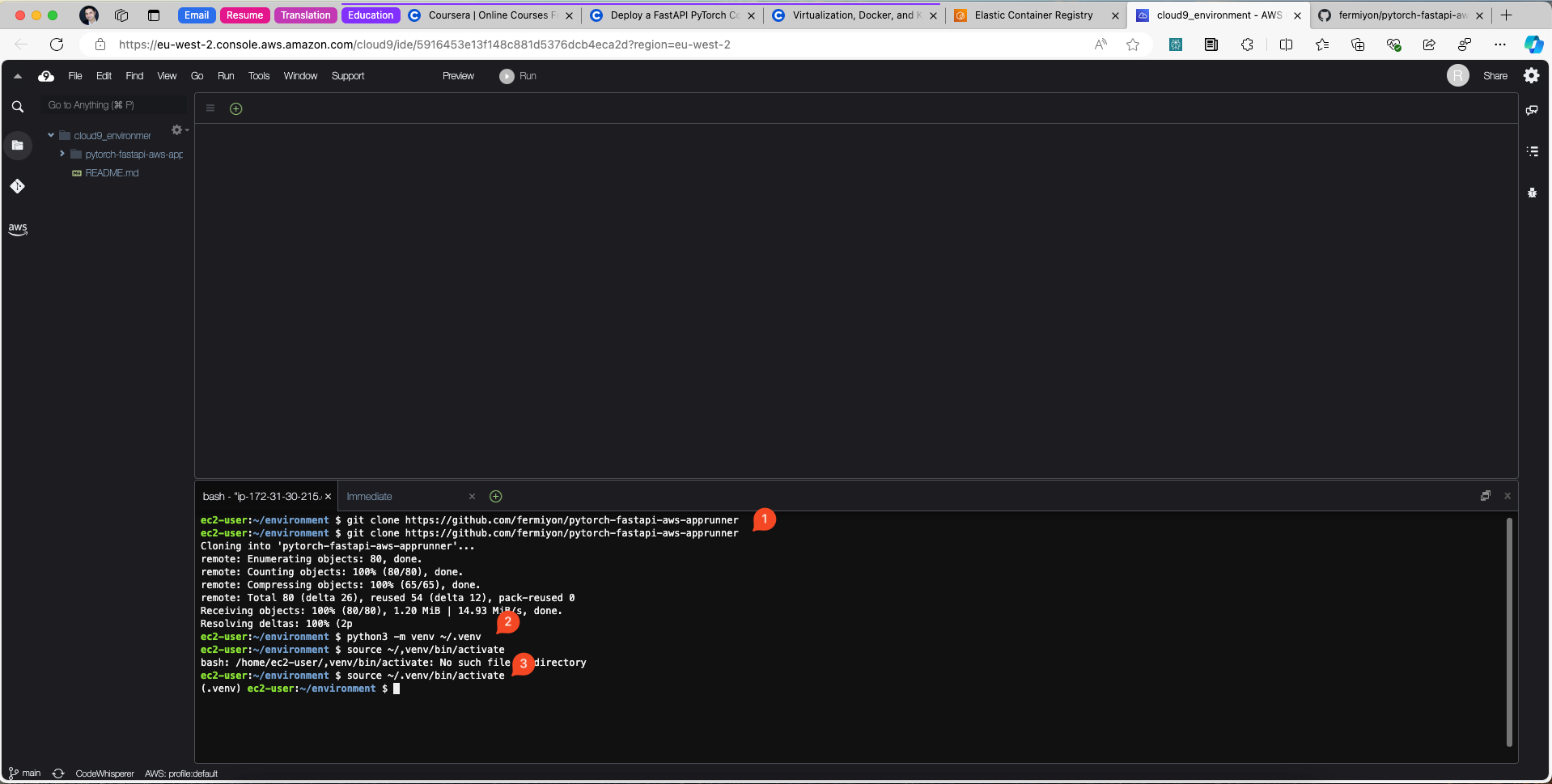Open the Collaborate panel on the right sidebar
This screenshot has height=784, width=1552.
pyautogui.click(x=1532, y=110)
